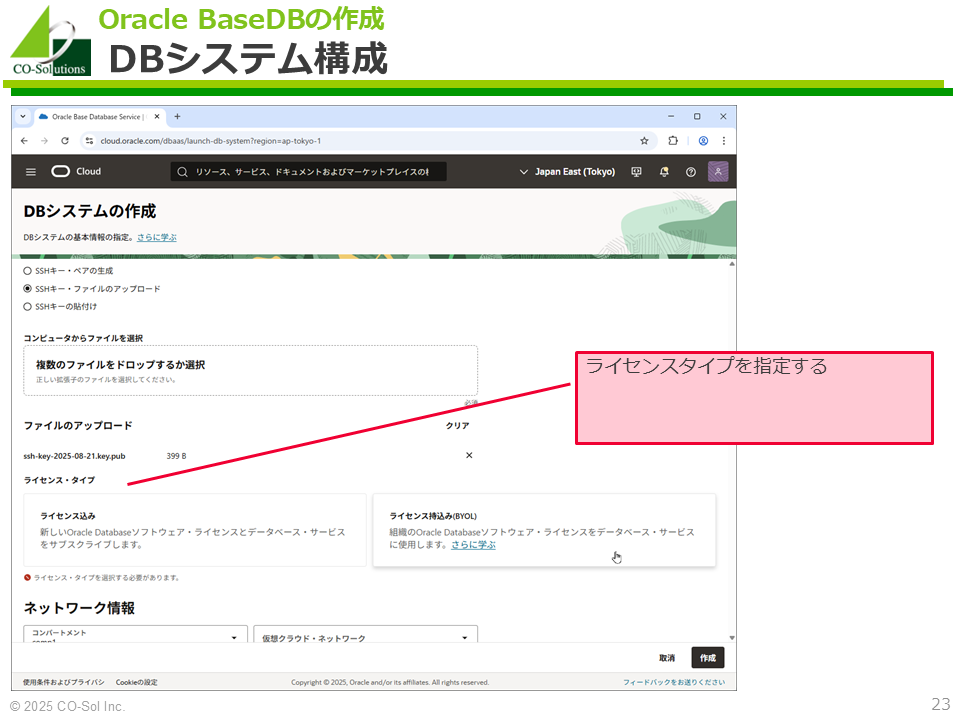Click クリア to clear uploaded files
This screenshot has height=720, width=960.
[457, 426]
